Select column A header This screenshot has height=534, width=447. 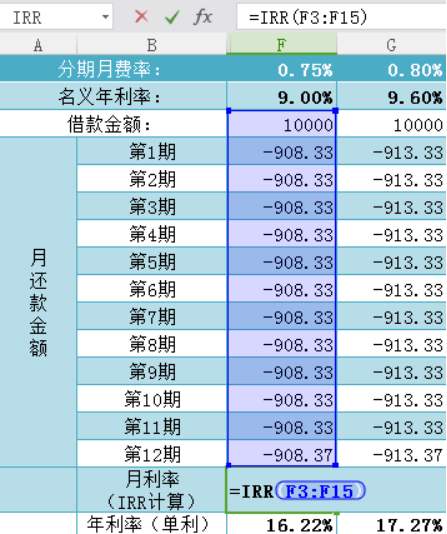point(38,44)
